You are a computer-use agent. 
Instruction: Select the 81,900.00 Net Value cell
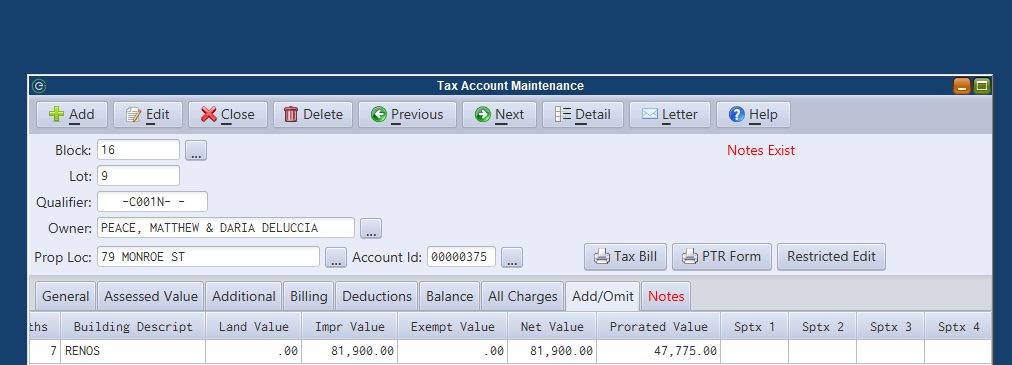pos(552,351)
